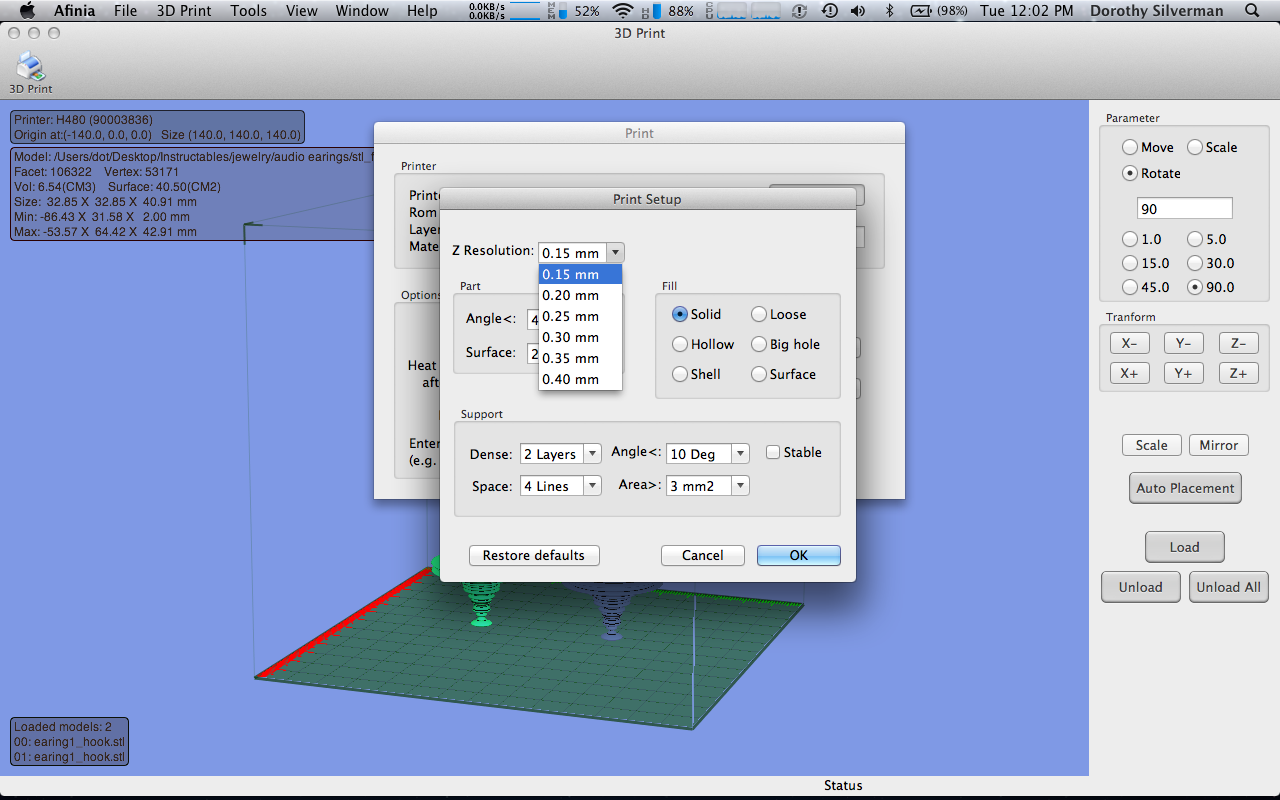Pick 0.15 mm in the Z Resolution list
The image size is (1280, 800).
580,274
